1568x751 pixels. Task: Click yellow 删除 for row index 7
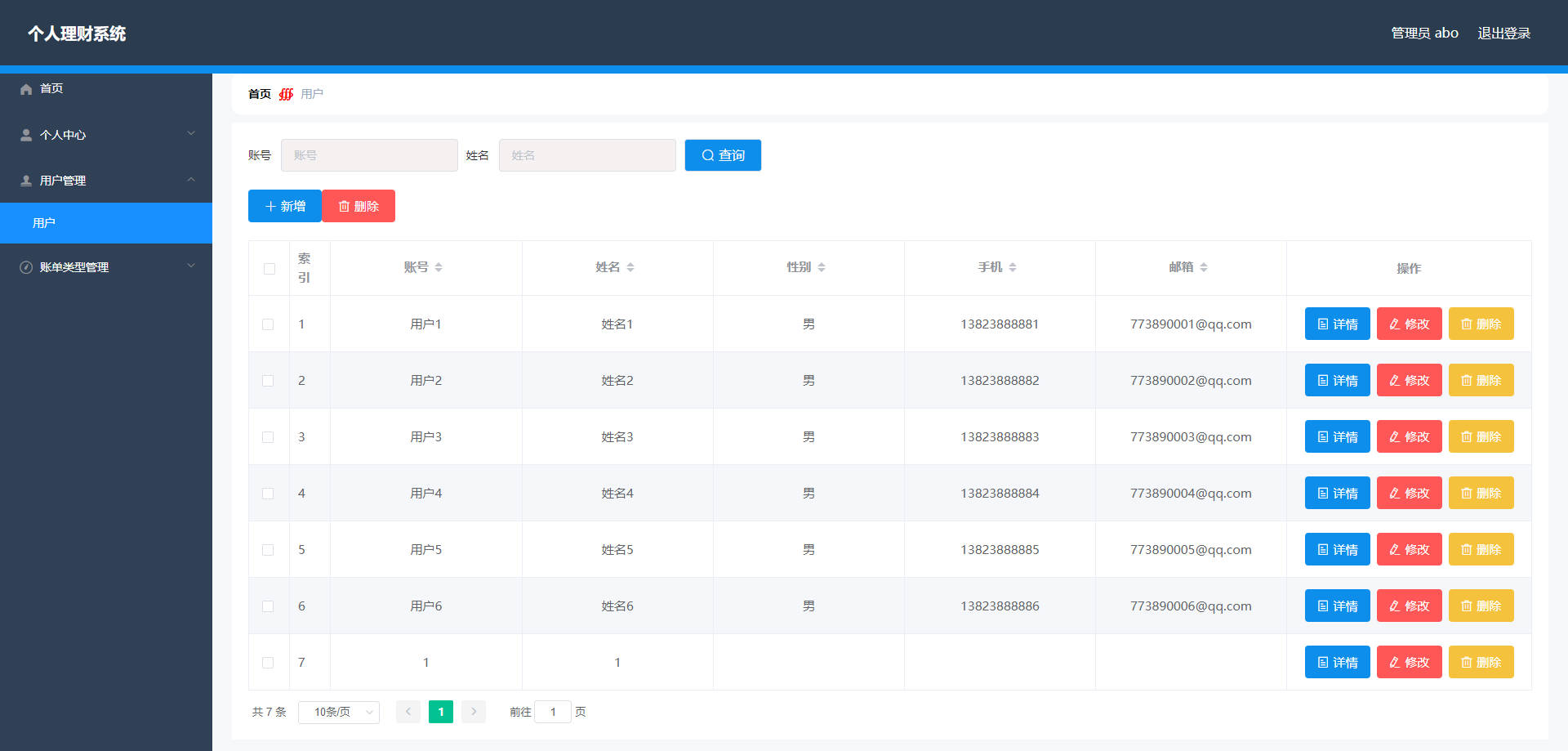tap(1481, 662)
